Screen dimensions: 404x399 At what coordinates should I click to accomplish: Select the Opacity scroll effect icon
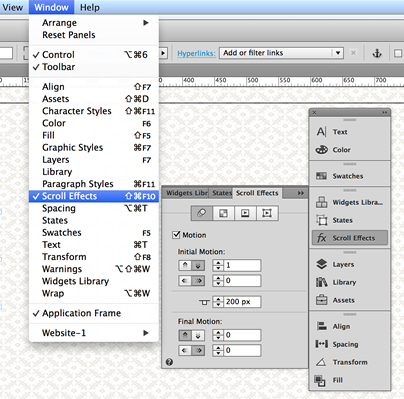pyautogui.click(x=223, y=213)
